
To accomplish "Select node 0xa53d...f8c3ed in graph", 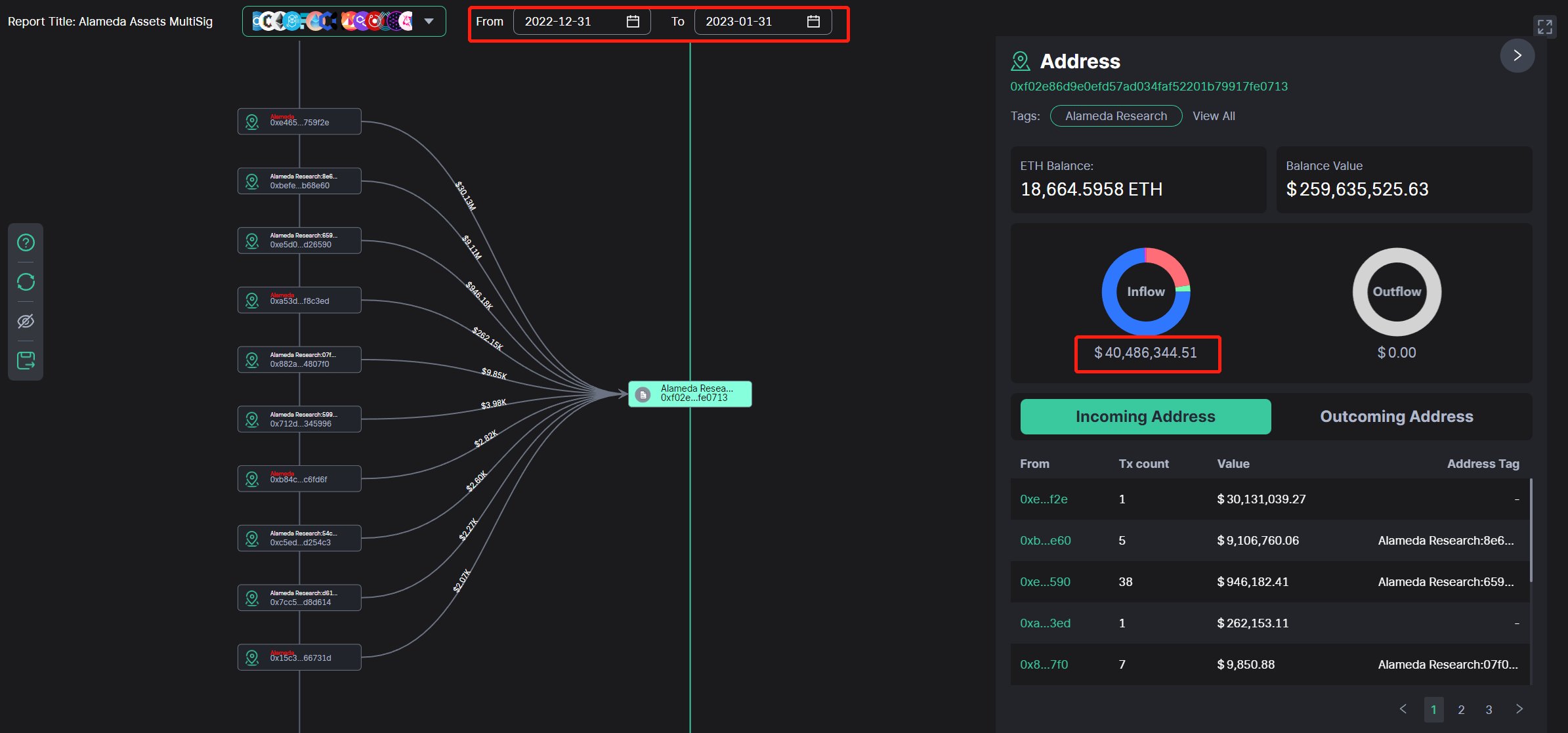I will (299, 300).
